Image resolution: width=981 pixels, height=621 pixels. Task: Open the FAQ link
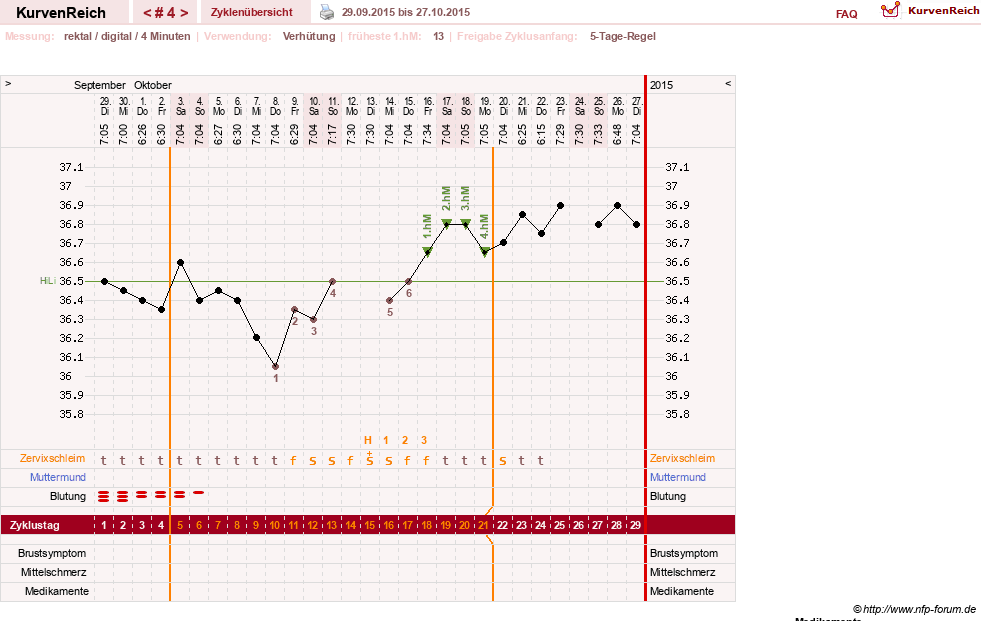(846, 14)
